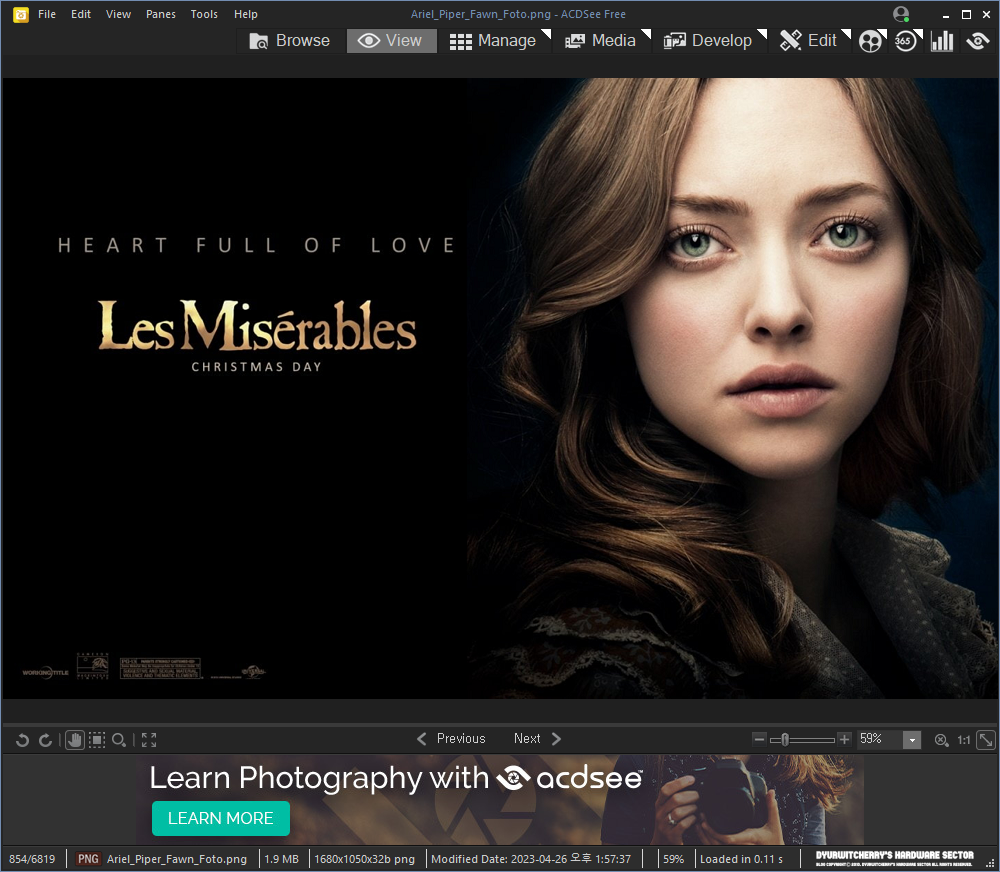Click the Fit Image diagonal arrow icon
This screenshot has width=1000, height=872.
pos(986,740)
